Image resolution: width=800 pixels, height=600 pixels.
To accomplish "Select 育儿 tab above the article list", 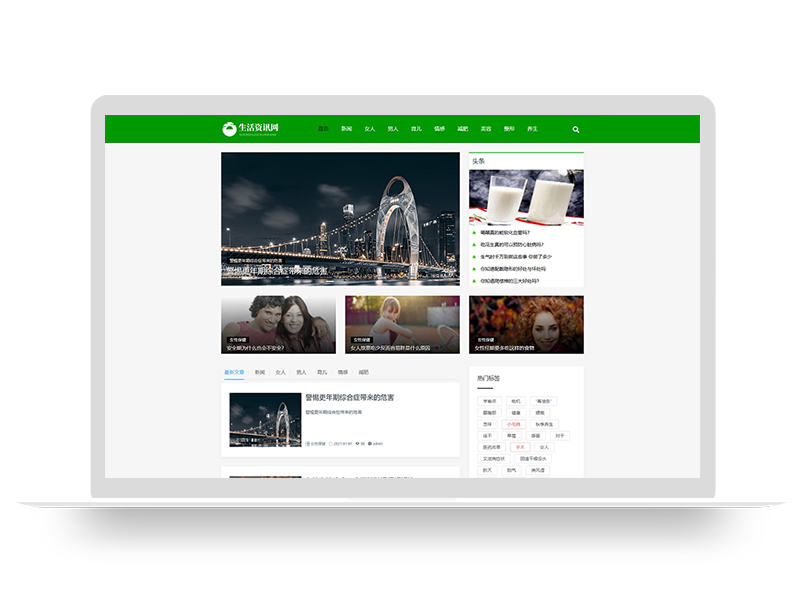I will click(322, 372).
